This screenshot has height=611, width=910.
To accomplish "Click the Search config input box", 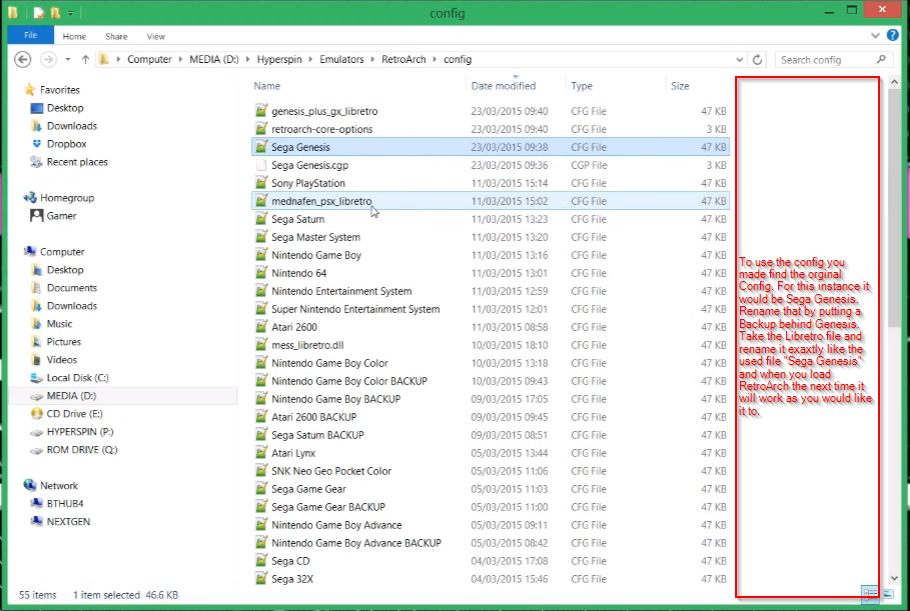I will tap(825, 60).
